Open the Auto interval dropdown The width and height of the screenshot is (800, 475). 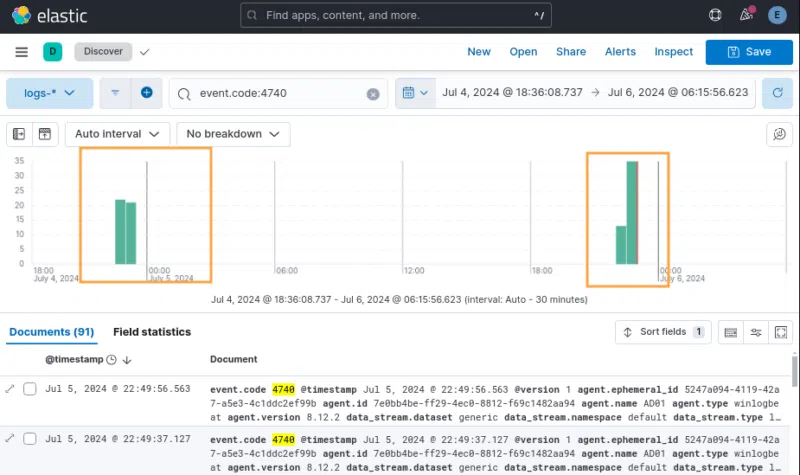(117, 134)
